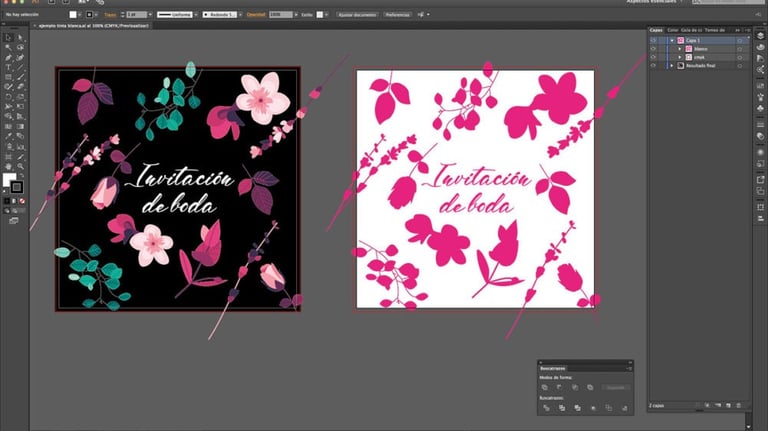
Task: Toggle visibility of Resultado final layer
Action: 652,65
